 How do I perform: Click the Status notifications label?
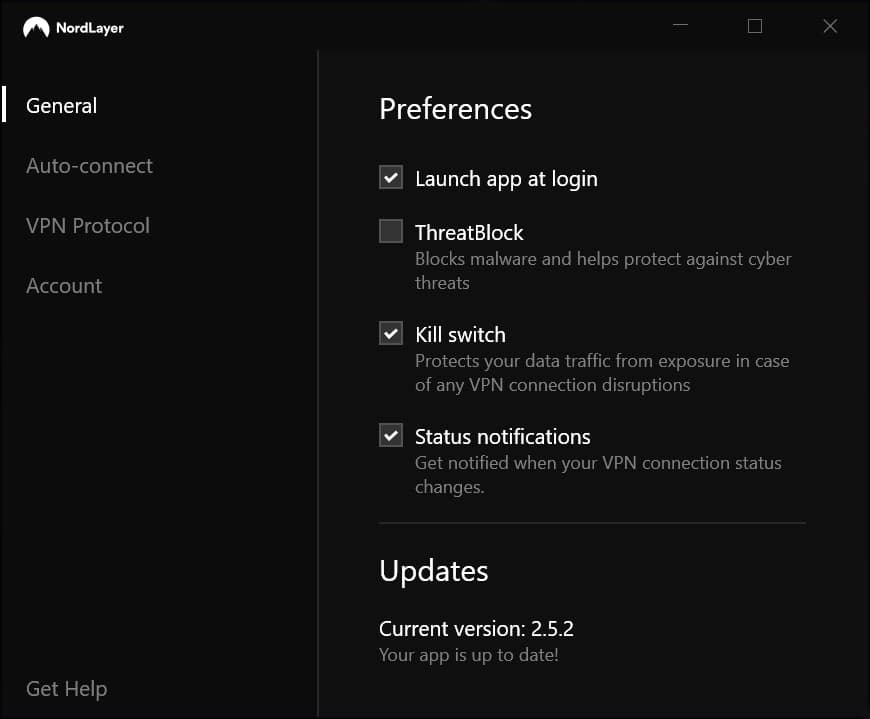click(502, 436)
